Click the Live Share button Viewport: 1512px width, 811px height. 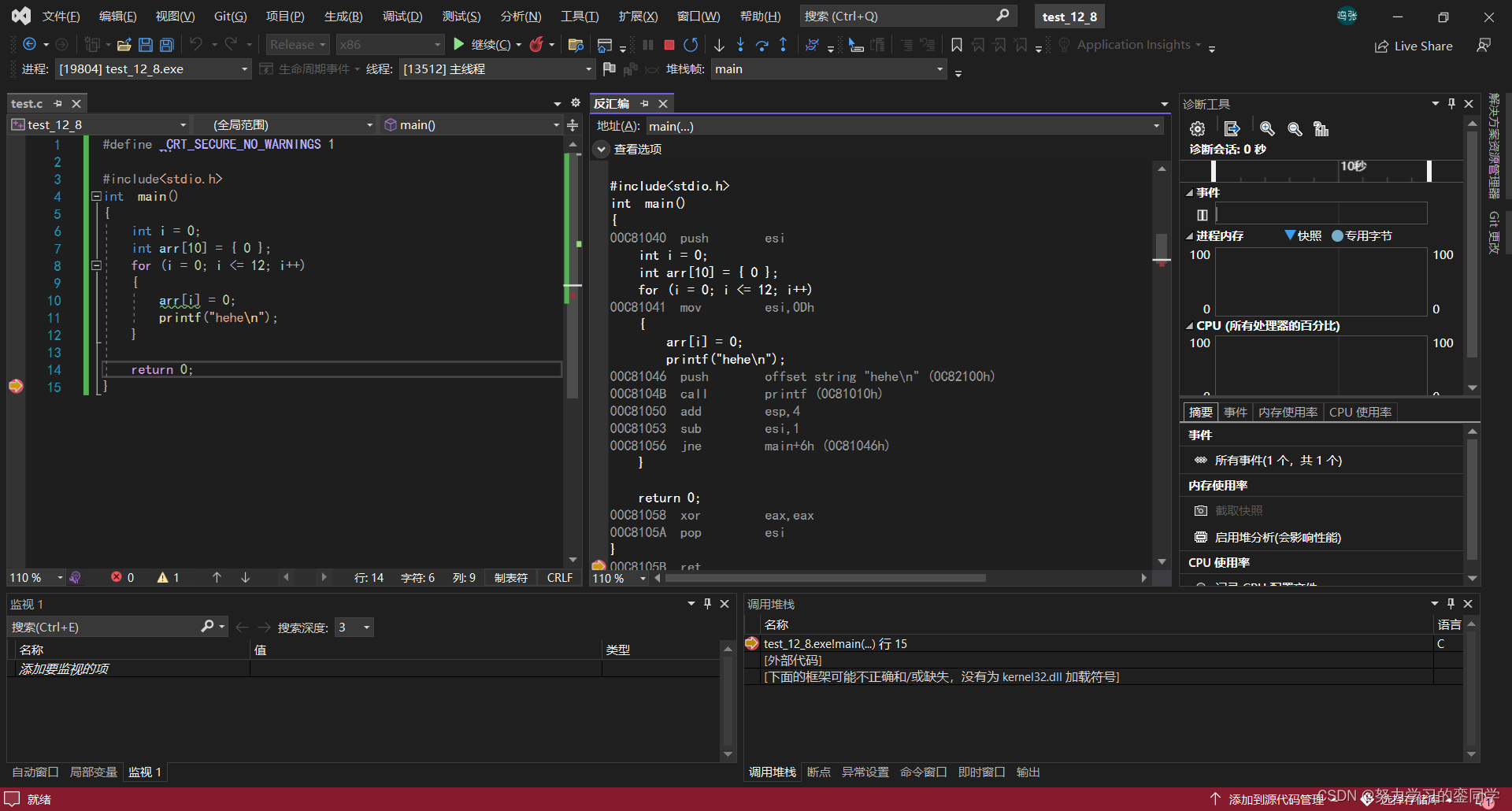coord(1414,46)
